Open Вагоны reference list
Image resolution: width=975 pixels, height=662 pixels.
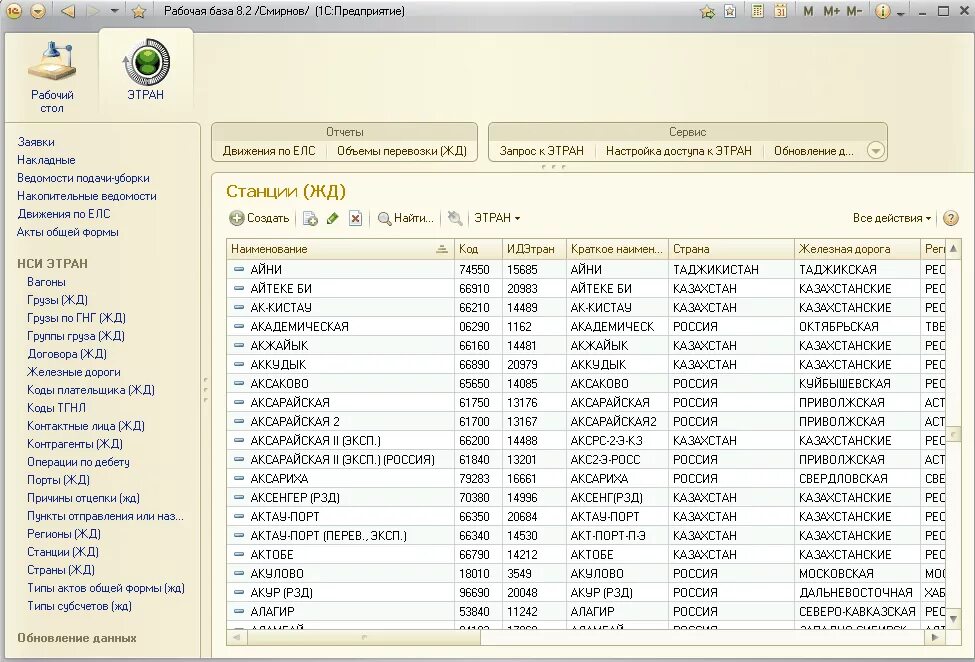pyautogui.click(x=46, y=282)
